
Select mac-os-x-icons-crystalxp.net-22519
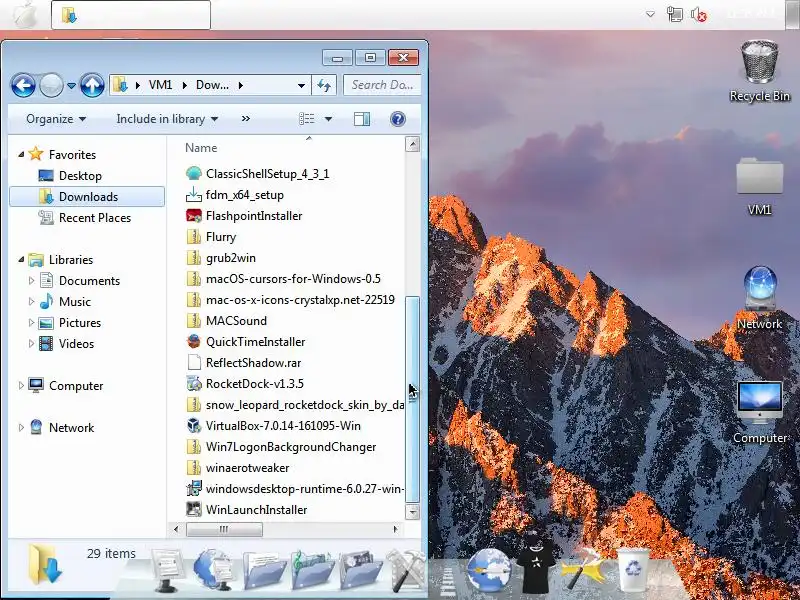click(x=300, y=299)
